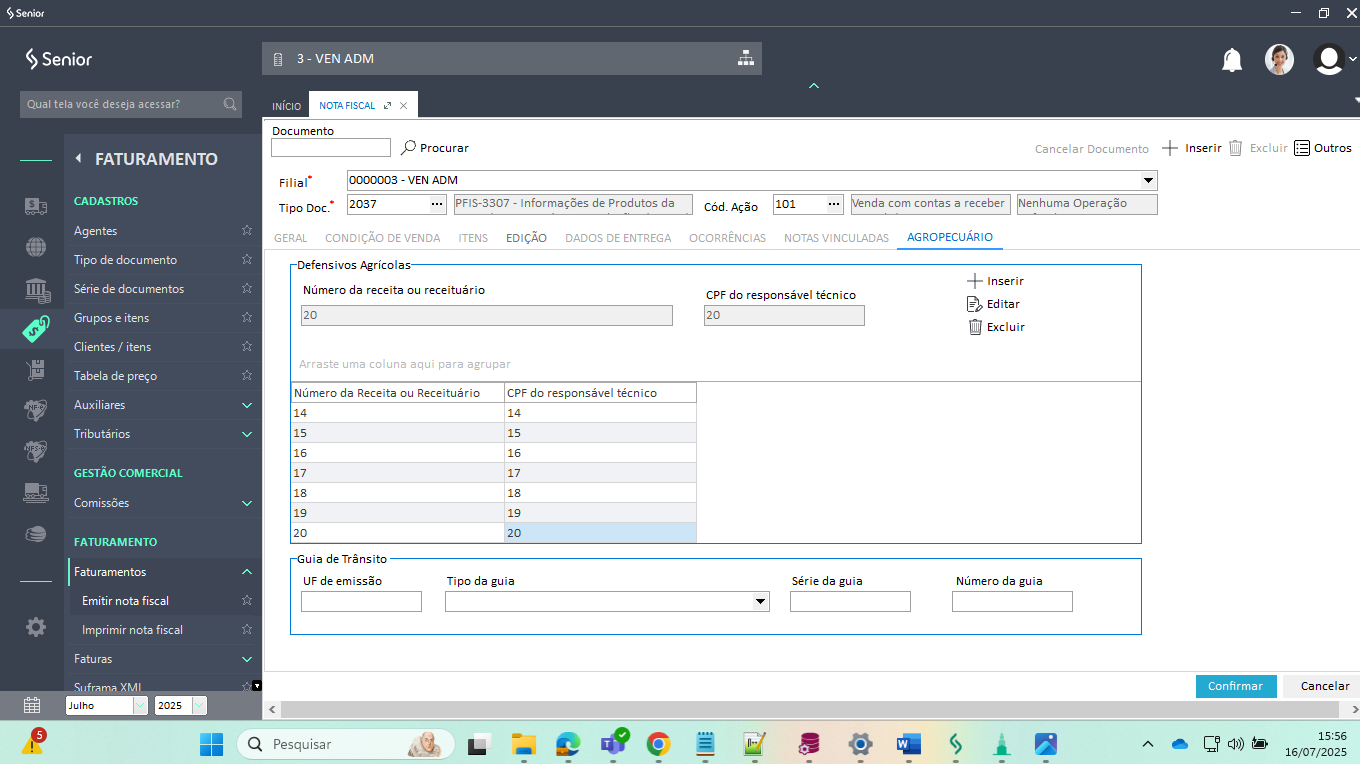Viewport: 1360px width, 764px height.
Task: Click Editar icon in Defensivos Agrícolas
Action: [975, 304]
